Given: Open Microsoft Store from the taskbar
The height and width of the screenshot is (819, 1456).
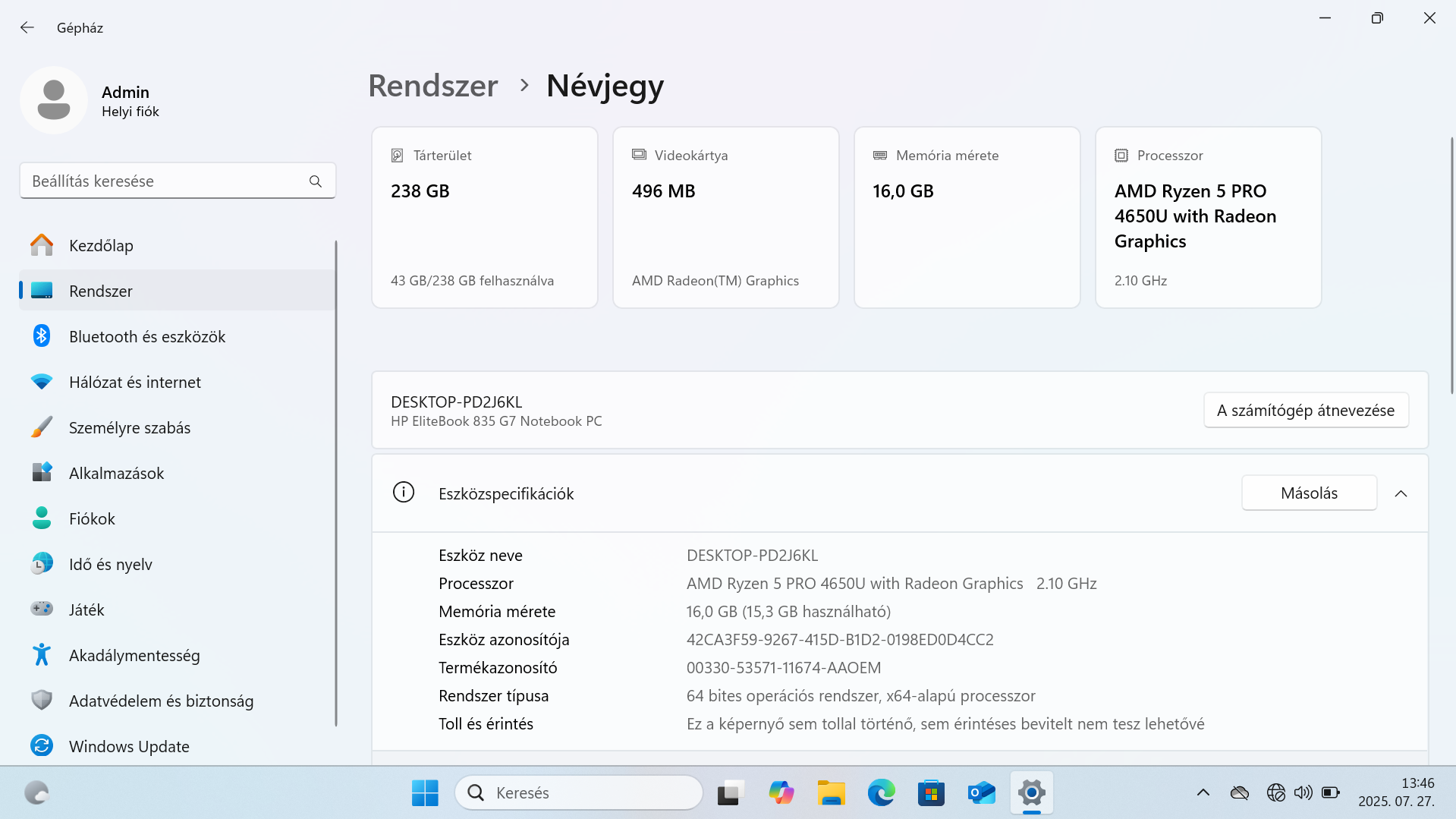Looking at the screenshot, I should (x=931, y=793).
